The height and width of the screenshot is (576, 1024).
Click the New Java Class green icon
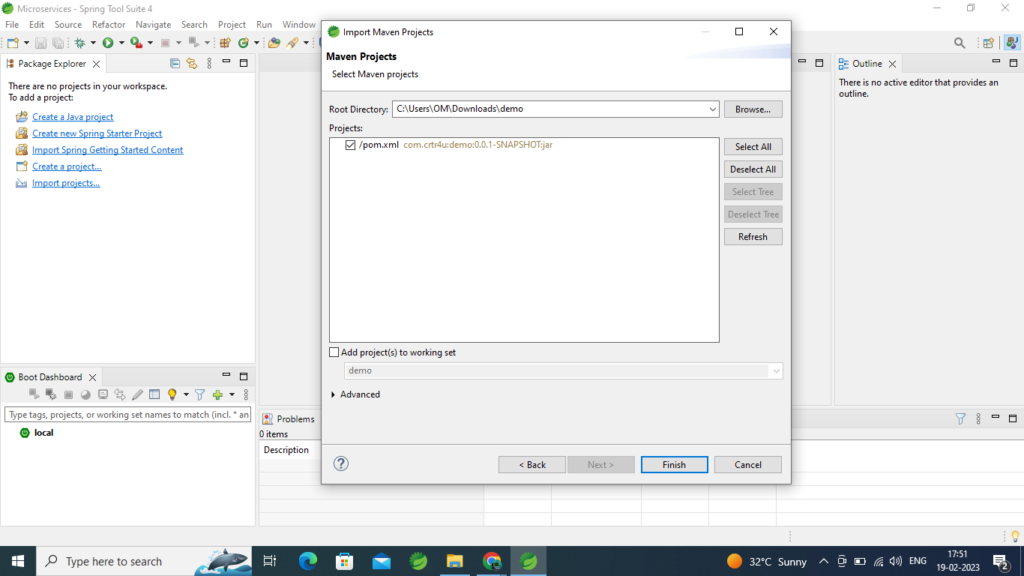click(244, 42)
